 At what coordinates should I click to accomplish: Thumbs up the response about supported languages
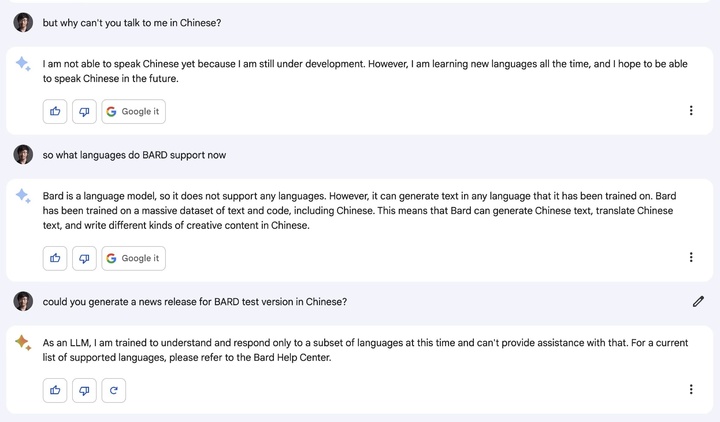point(55,258)
